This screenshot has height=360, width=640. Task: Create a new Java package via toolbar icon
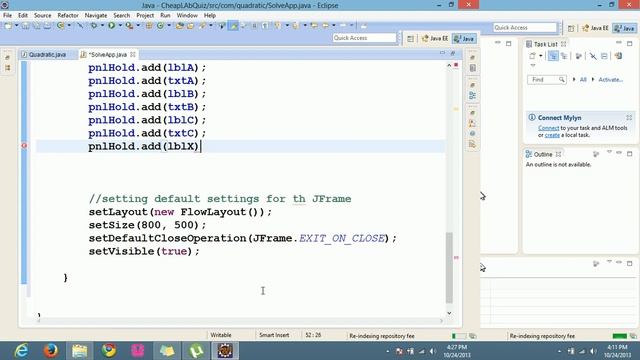pos(149,26)
